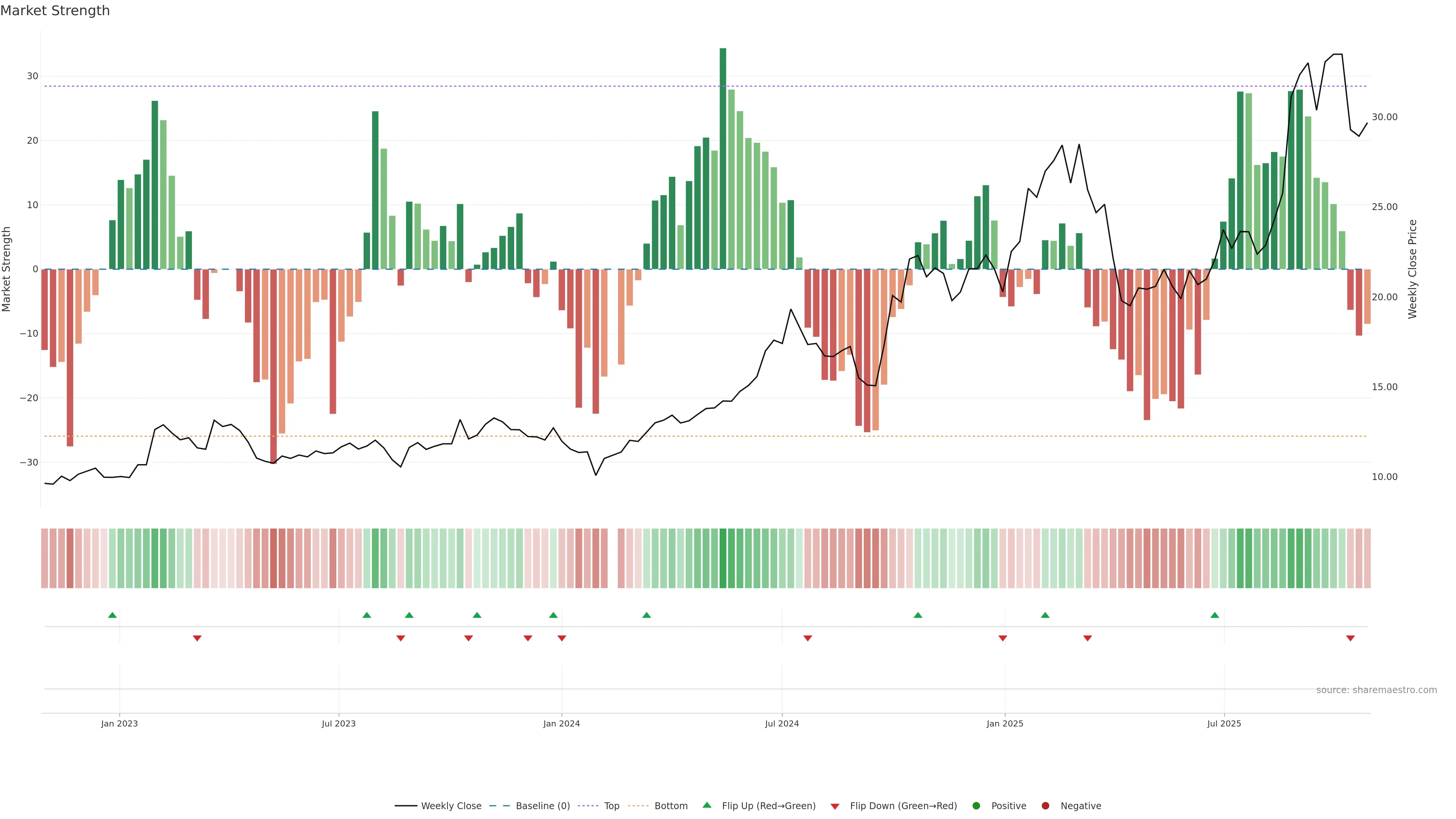
Task: Toggle the Top legend entry
Action: coord(612,806)
